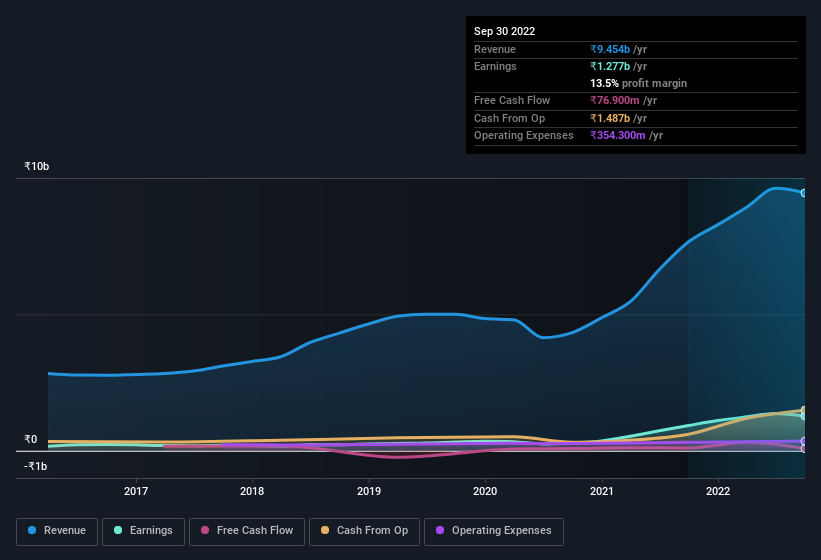This screenshot has width=821, height=560.
Task: Click the 2022 x-axis label
Action: coord(718,491)
